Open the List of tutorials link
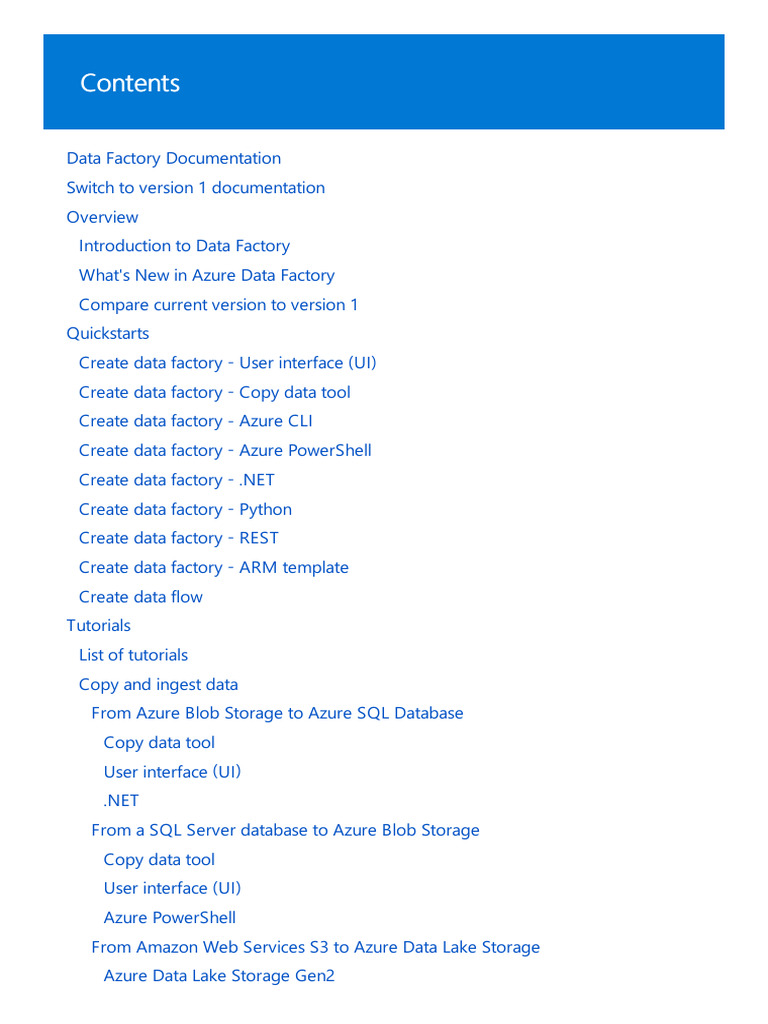The height and width of the screenshot is (1024, 768). tap(133, 655)
